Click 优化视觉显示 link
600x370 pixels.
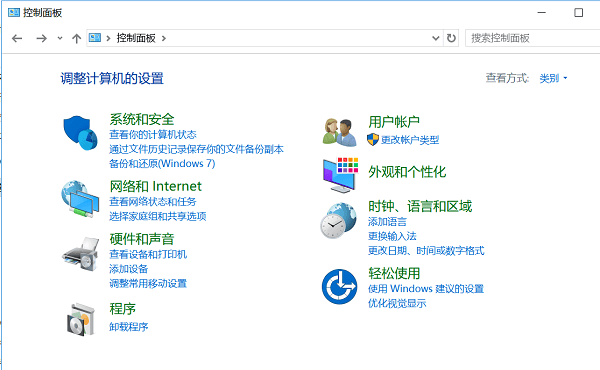[x=397, y=303]
